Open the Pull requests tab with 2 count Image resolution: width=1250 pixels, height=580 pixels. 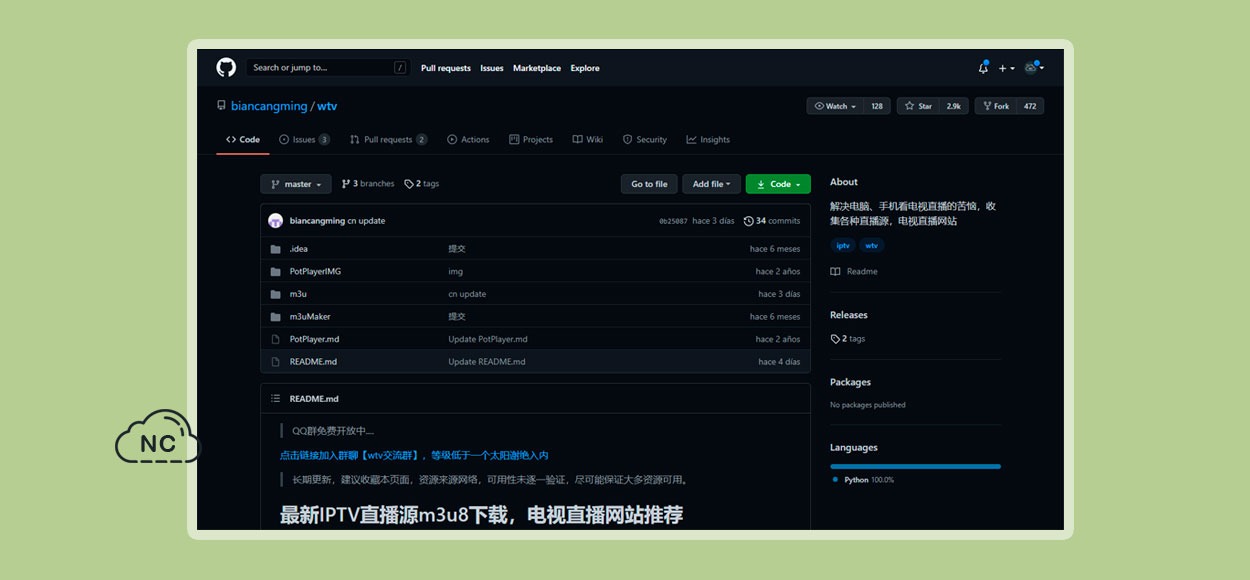(x=388, y=140)
